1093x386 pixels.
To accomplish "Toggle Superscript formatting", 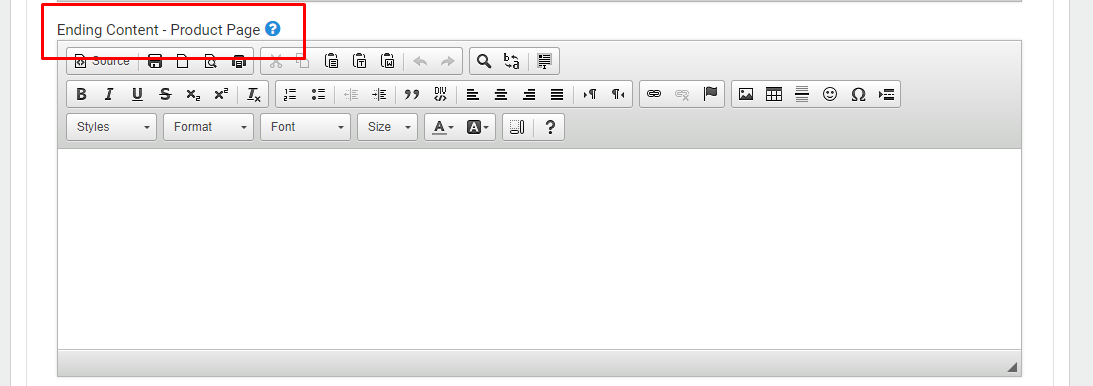I will coord(221,94).
